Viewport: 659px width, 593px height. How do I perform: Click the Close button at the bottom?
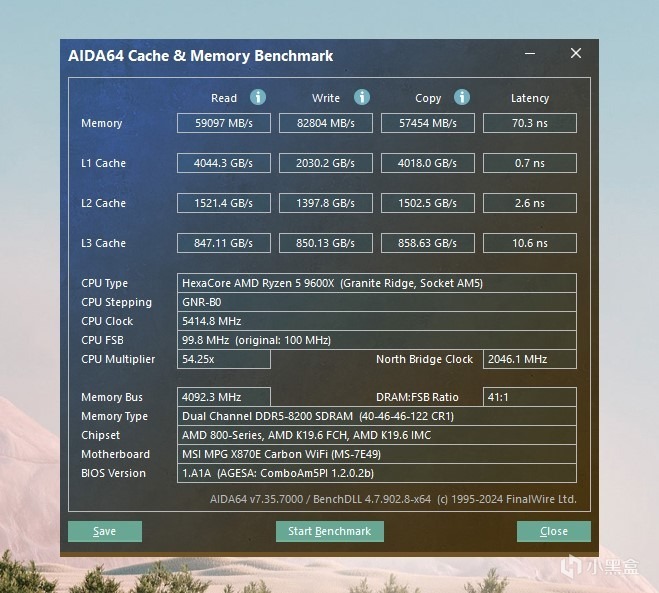pos(554,531)
